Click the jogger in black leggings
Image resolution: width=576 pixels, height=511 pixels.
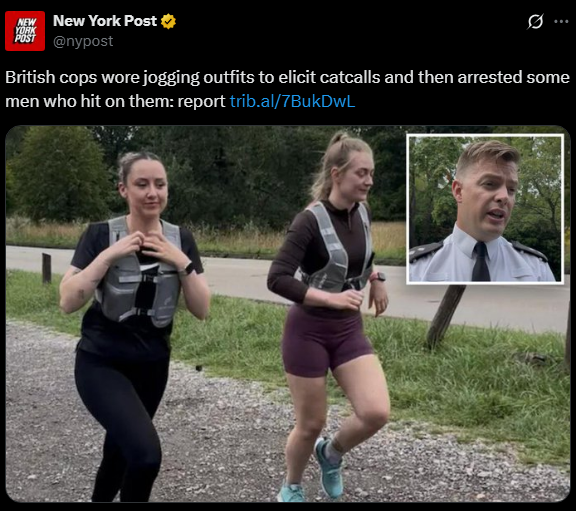point(132,323)
